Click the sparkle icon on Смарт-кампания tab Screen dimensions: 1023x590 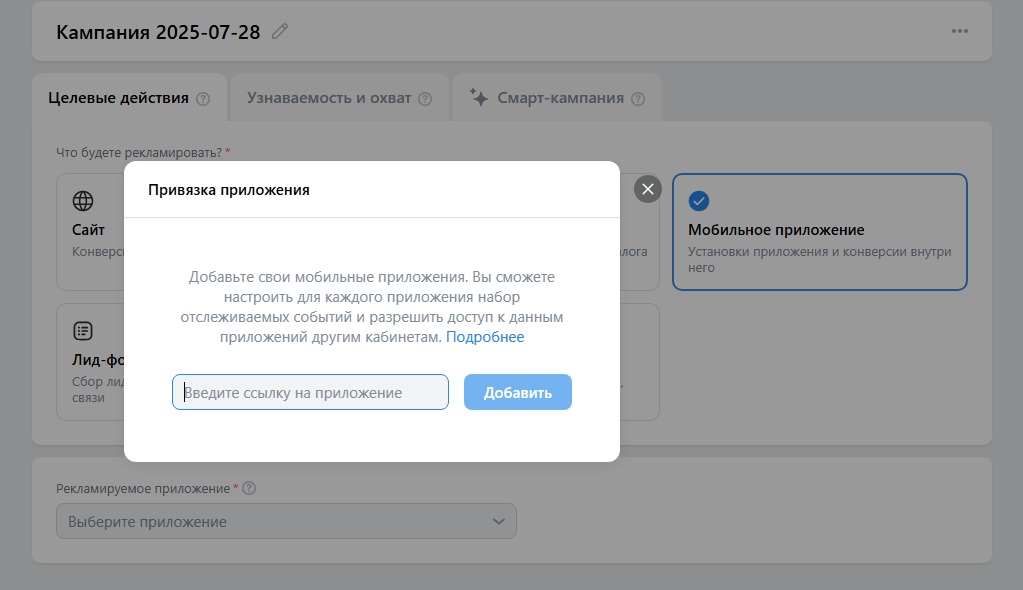pos(479,97)
